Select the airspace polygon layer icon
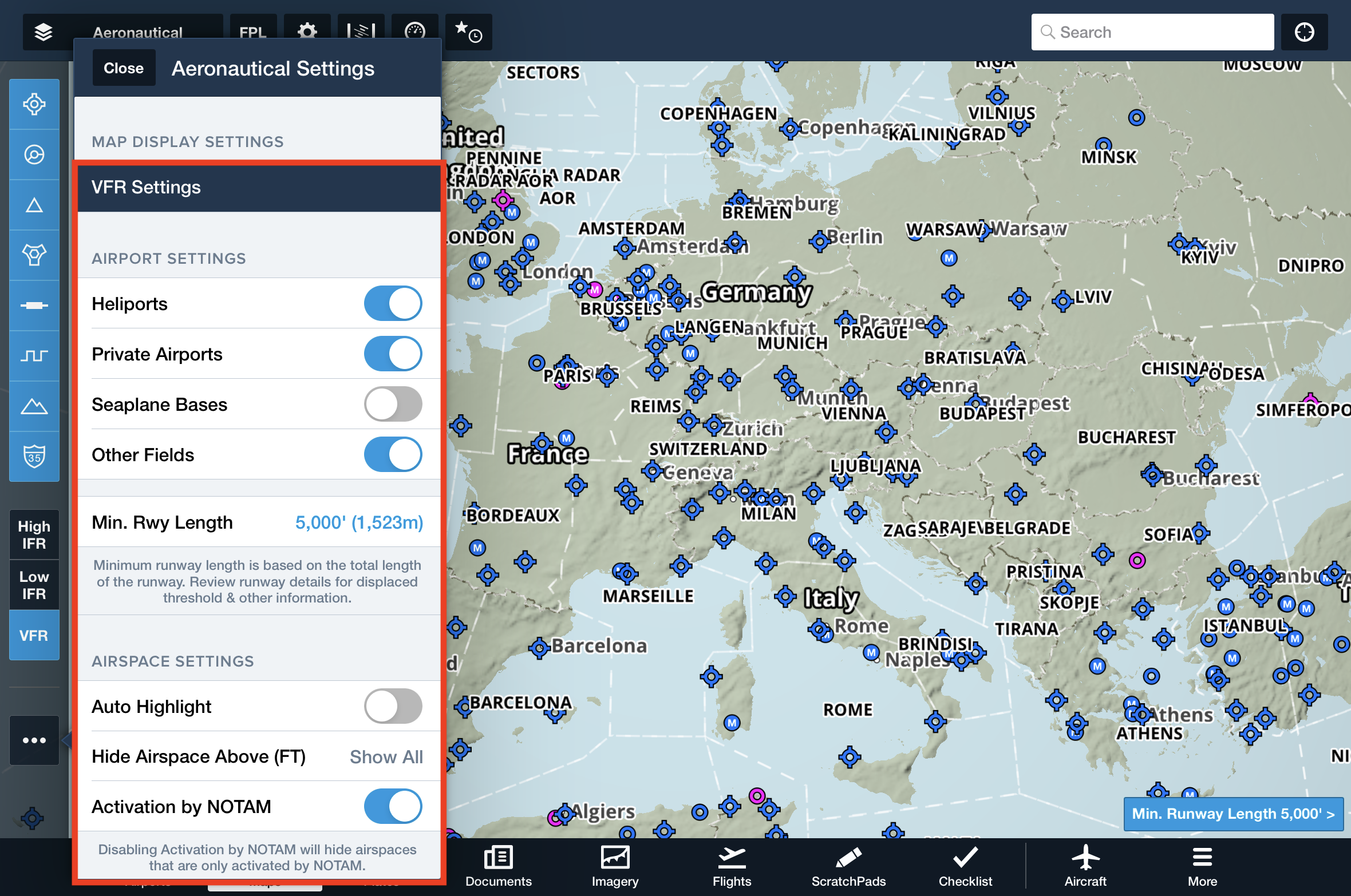This screenshot has height=896, width=1351. pos(34,255)
